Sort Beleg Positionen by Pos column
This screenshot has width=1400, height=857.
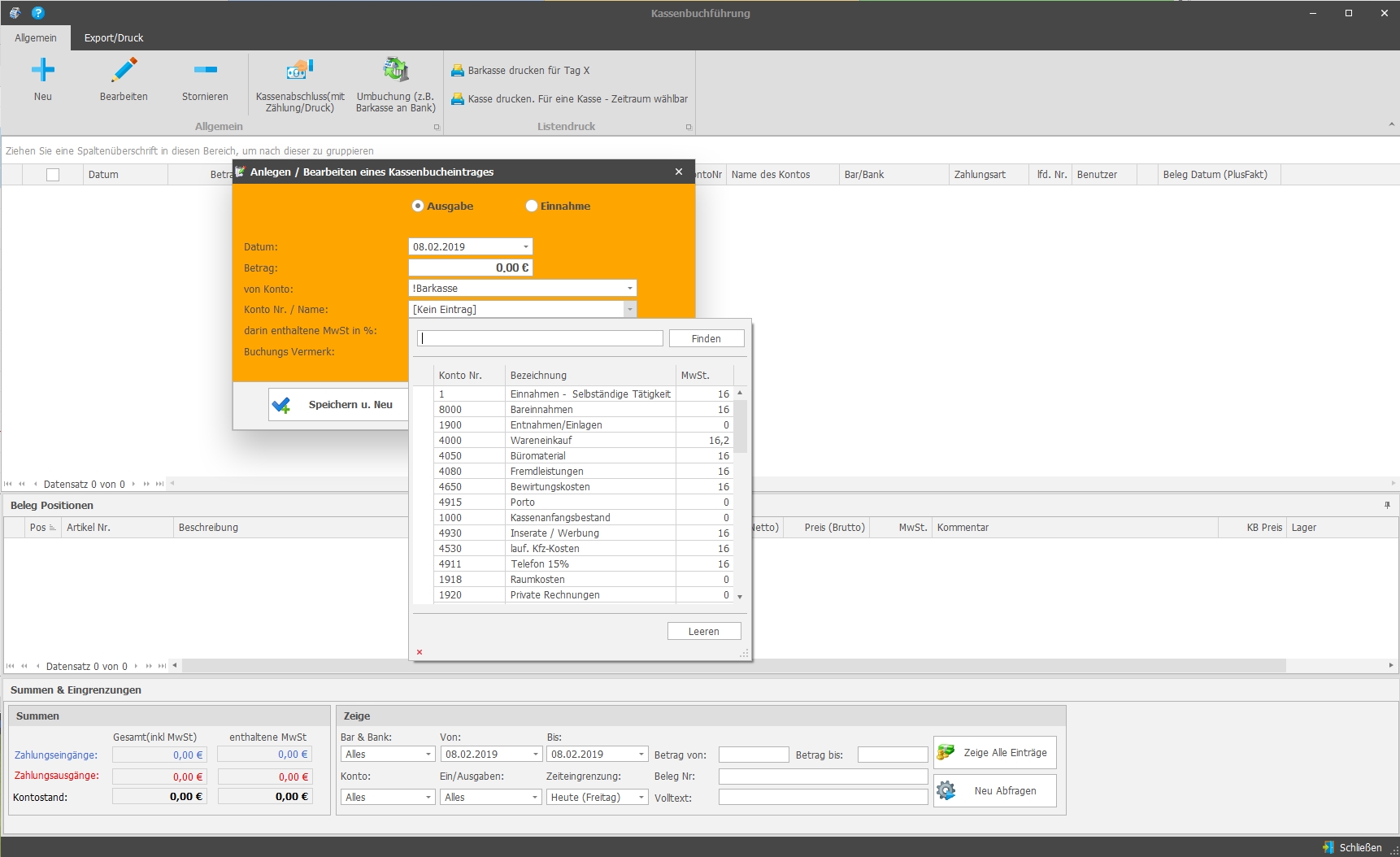[x=43, y=528]
